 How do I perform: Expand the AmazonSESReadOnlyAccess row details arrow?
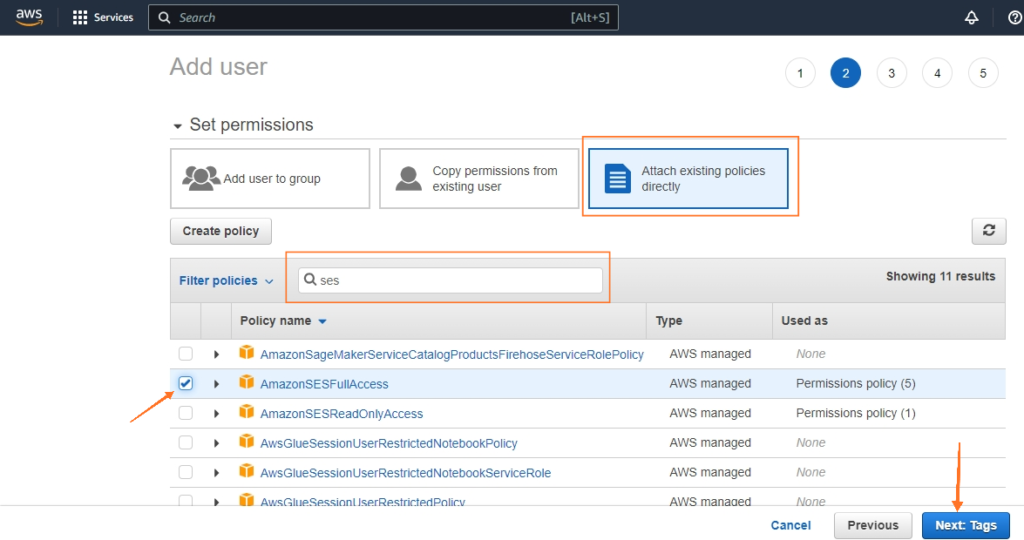coord(216,413)
